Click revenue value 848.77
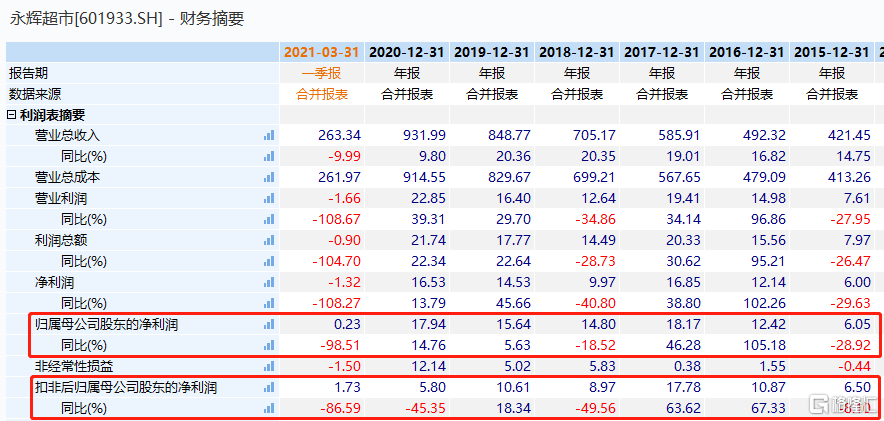The image size is (884, 421). tap(509, 135)
